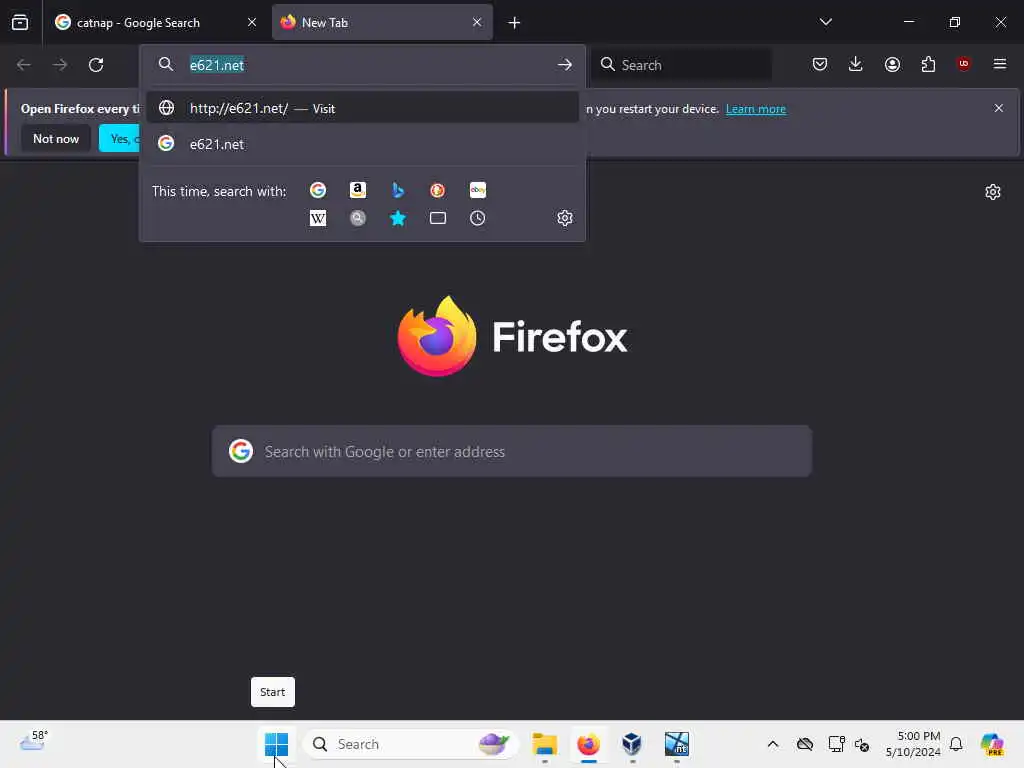Go back using the back arrow

(24, 65)
